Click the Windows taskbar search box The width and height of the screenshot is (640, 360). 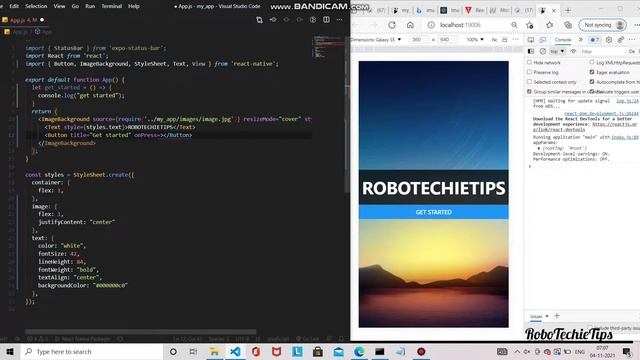click(92, 351)
